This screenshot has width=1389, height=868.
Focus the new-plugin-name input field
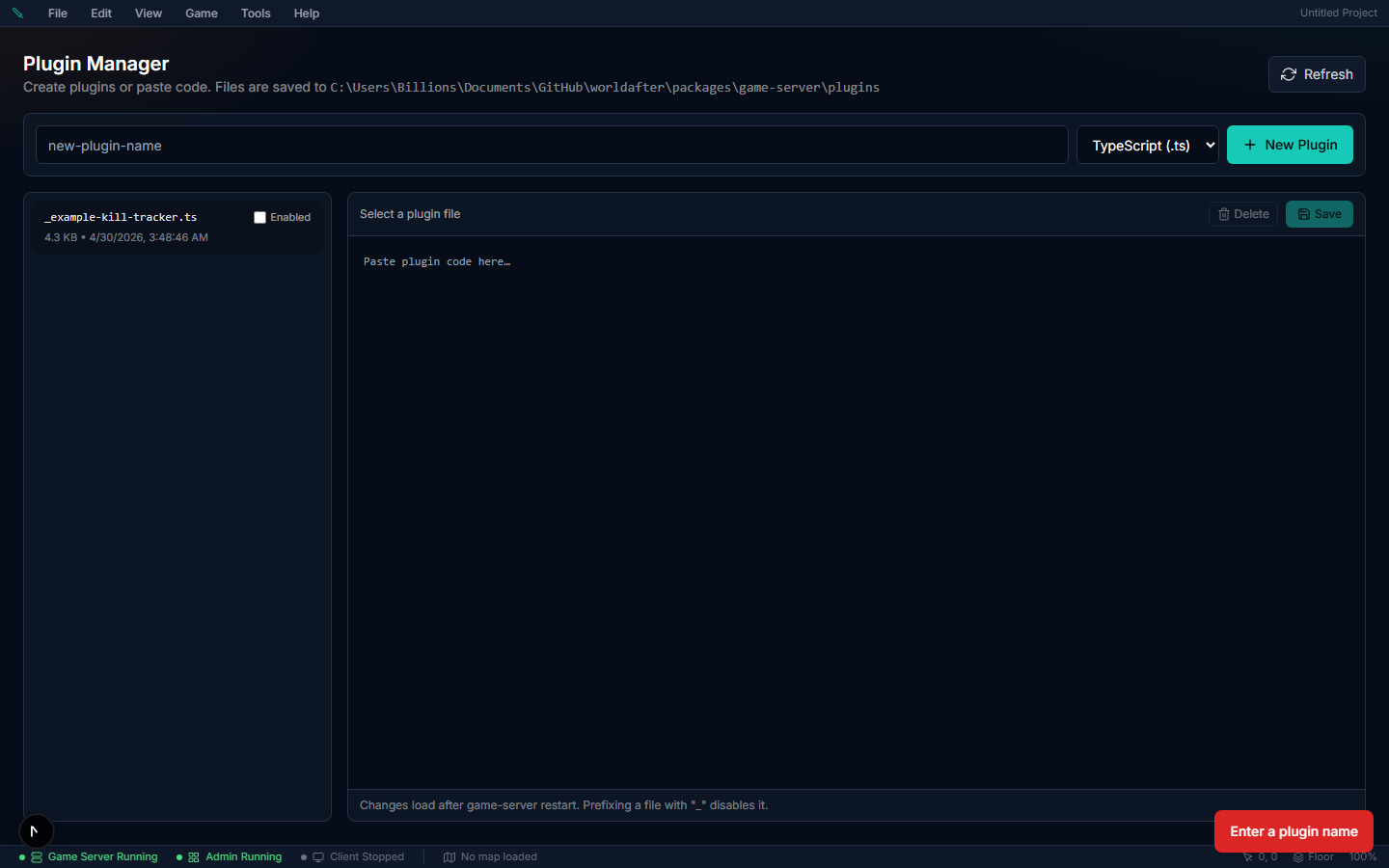(552, 146)
